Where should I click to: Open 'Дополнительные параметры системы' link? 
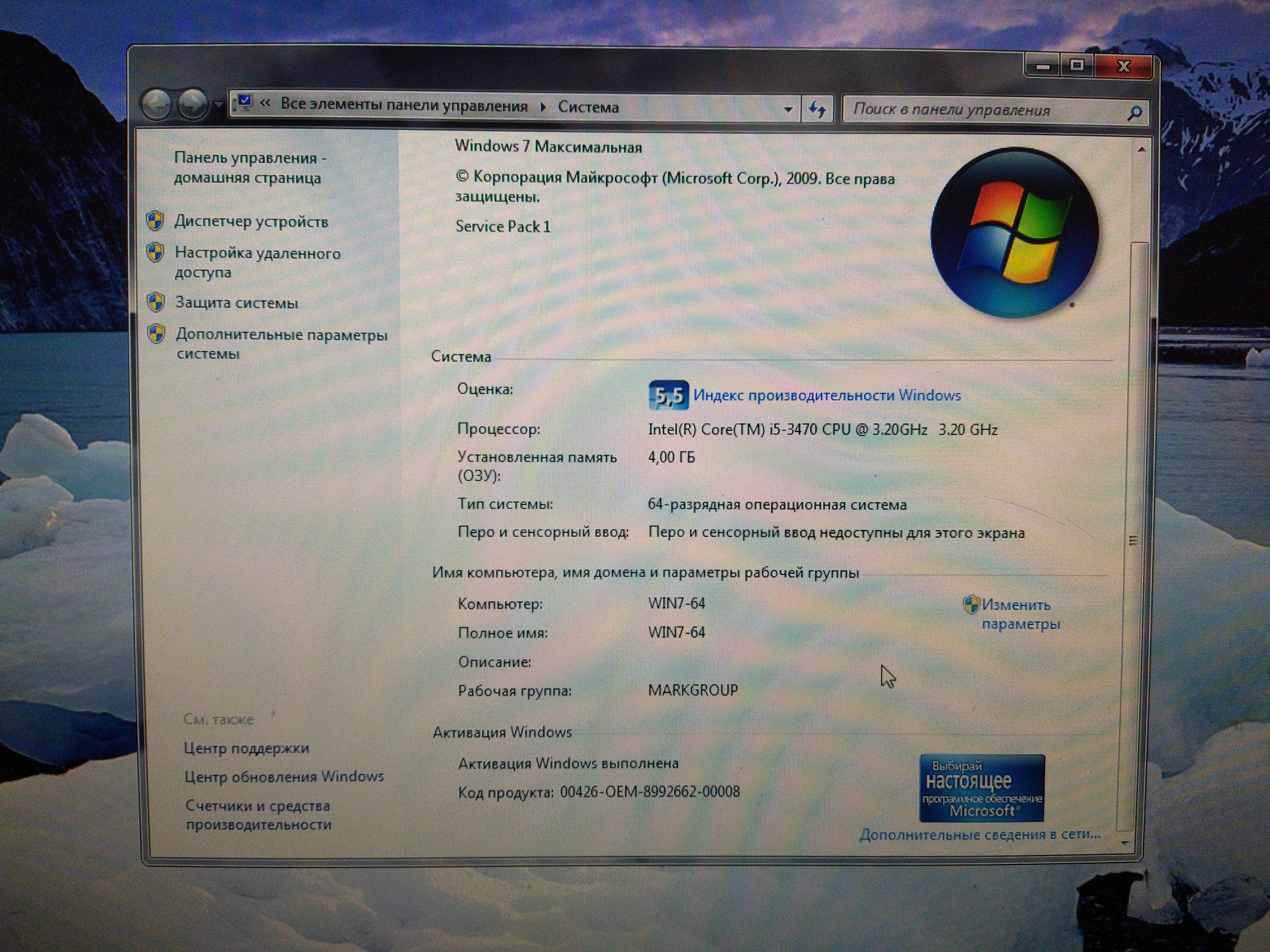tap(281, 343)
